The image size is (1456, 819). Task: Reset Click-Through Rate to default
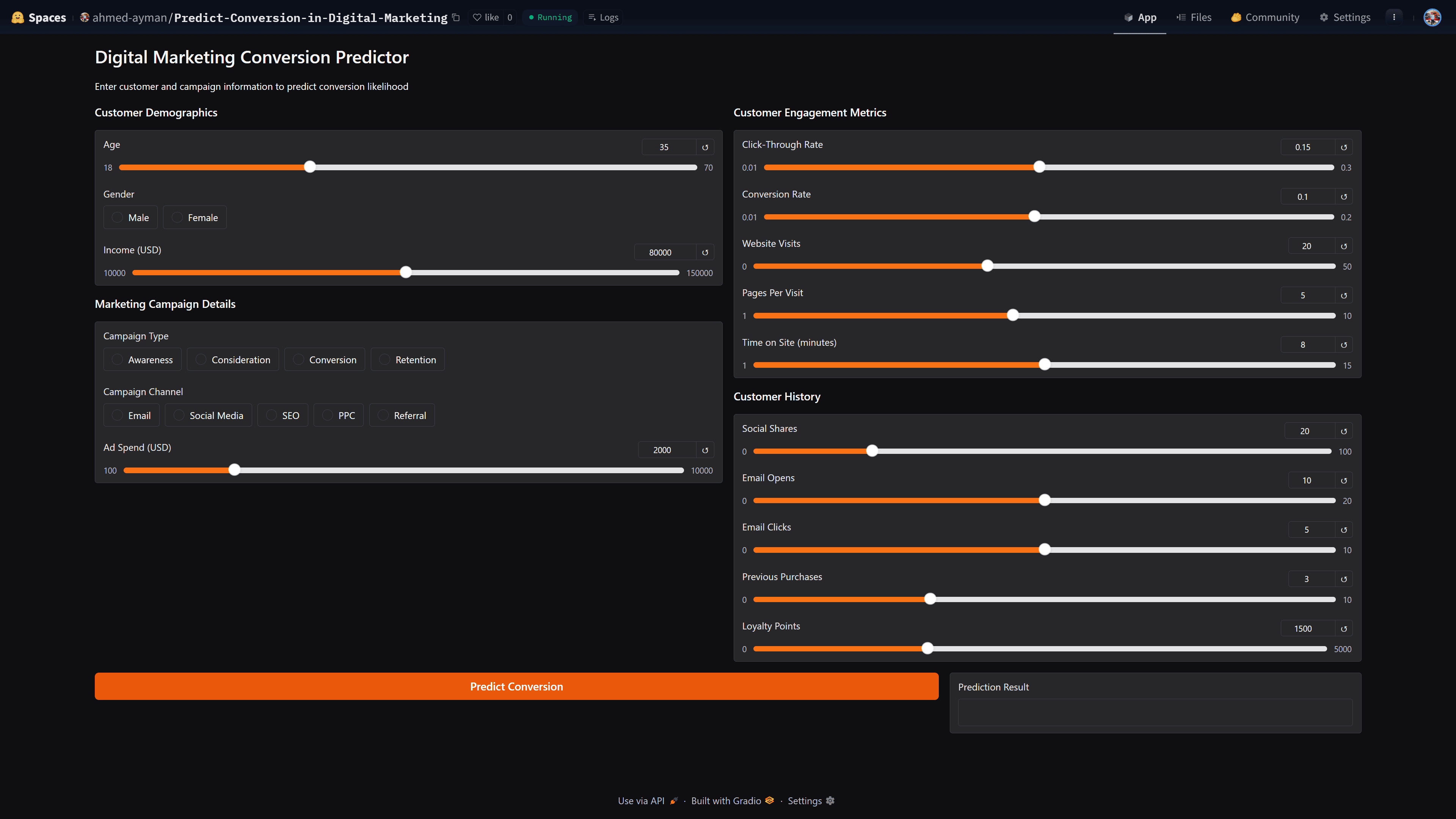[x=1343, y=147]
